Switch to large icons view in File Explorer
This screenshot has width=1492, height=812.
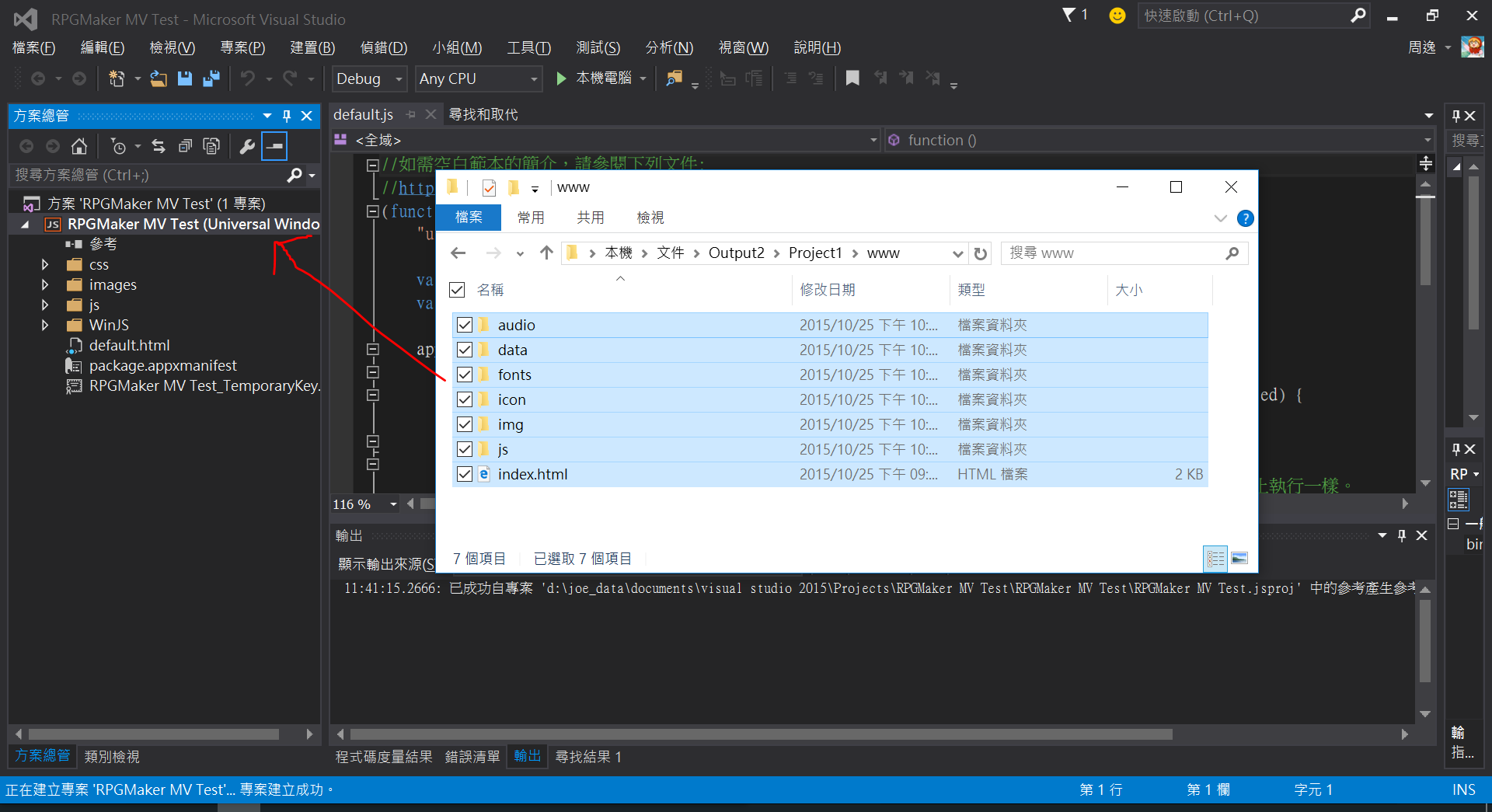[x=1239, y=558]
